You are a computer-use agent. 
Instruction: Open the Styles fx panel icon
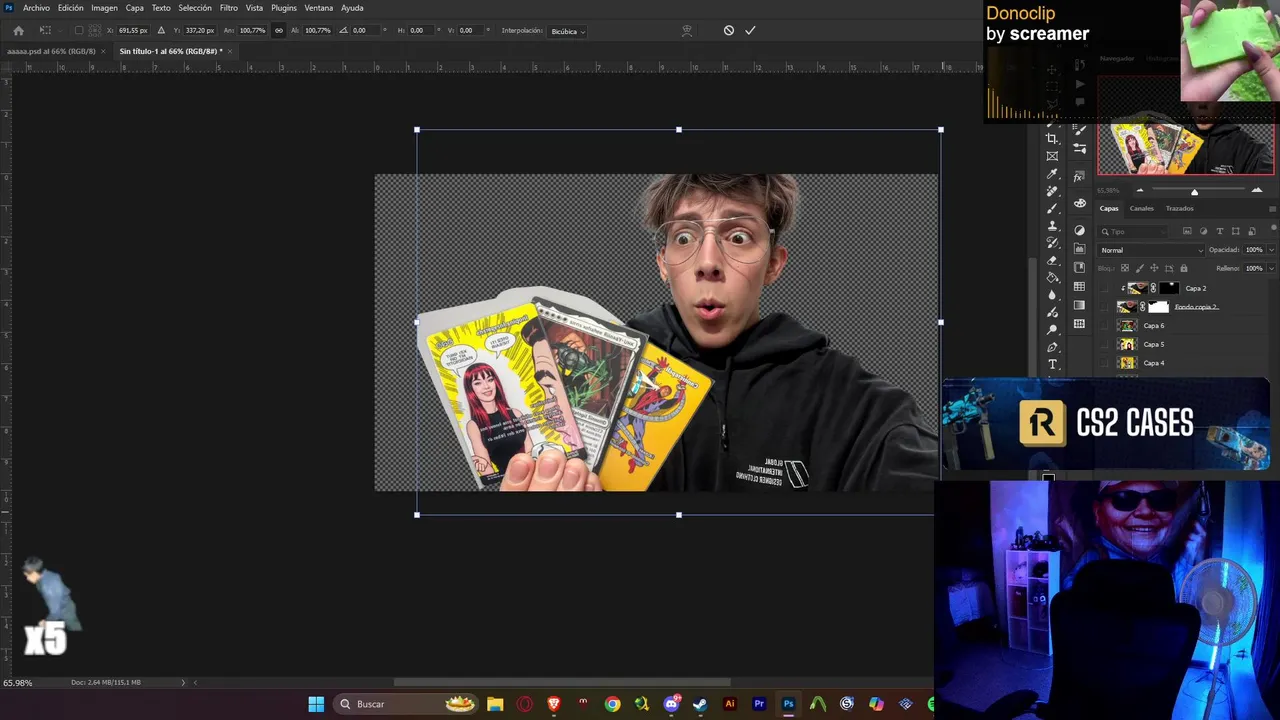(x=1080, y=177)
